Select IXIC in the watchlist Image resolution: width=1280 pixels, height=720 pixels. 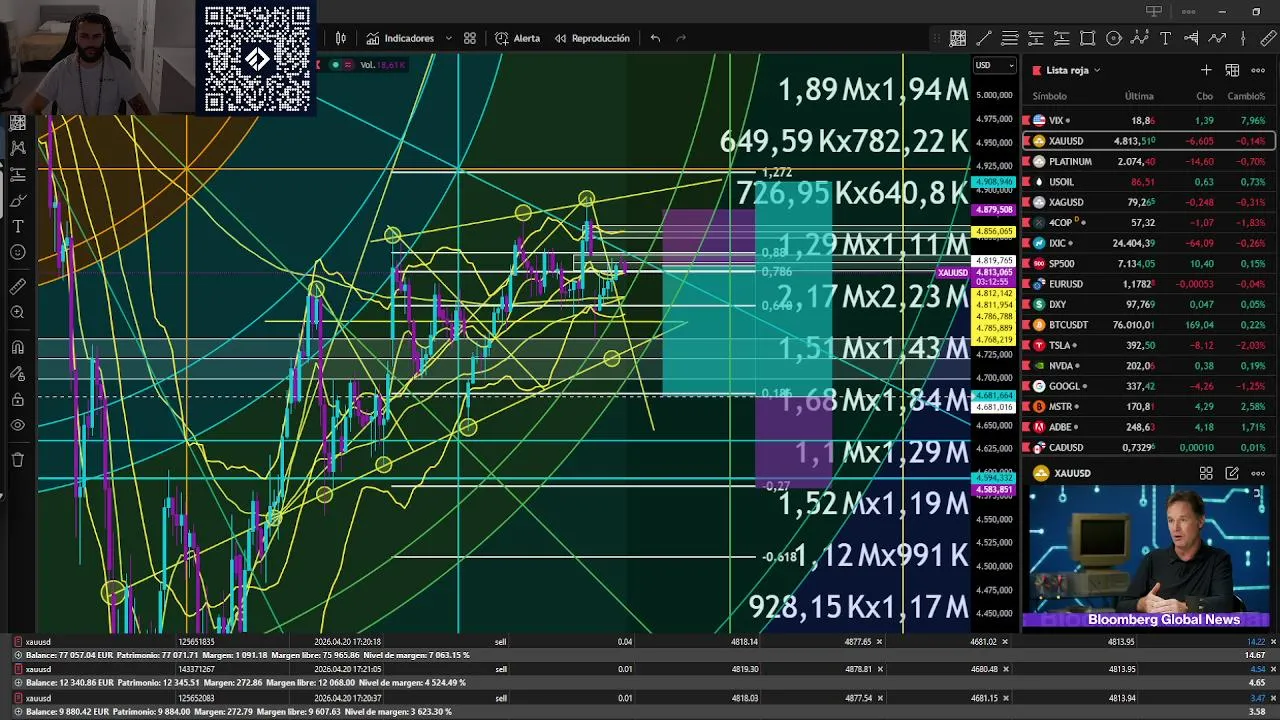coord(1148,243)
